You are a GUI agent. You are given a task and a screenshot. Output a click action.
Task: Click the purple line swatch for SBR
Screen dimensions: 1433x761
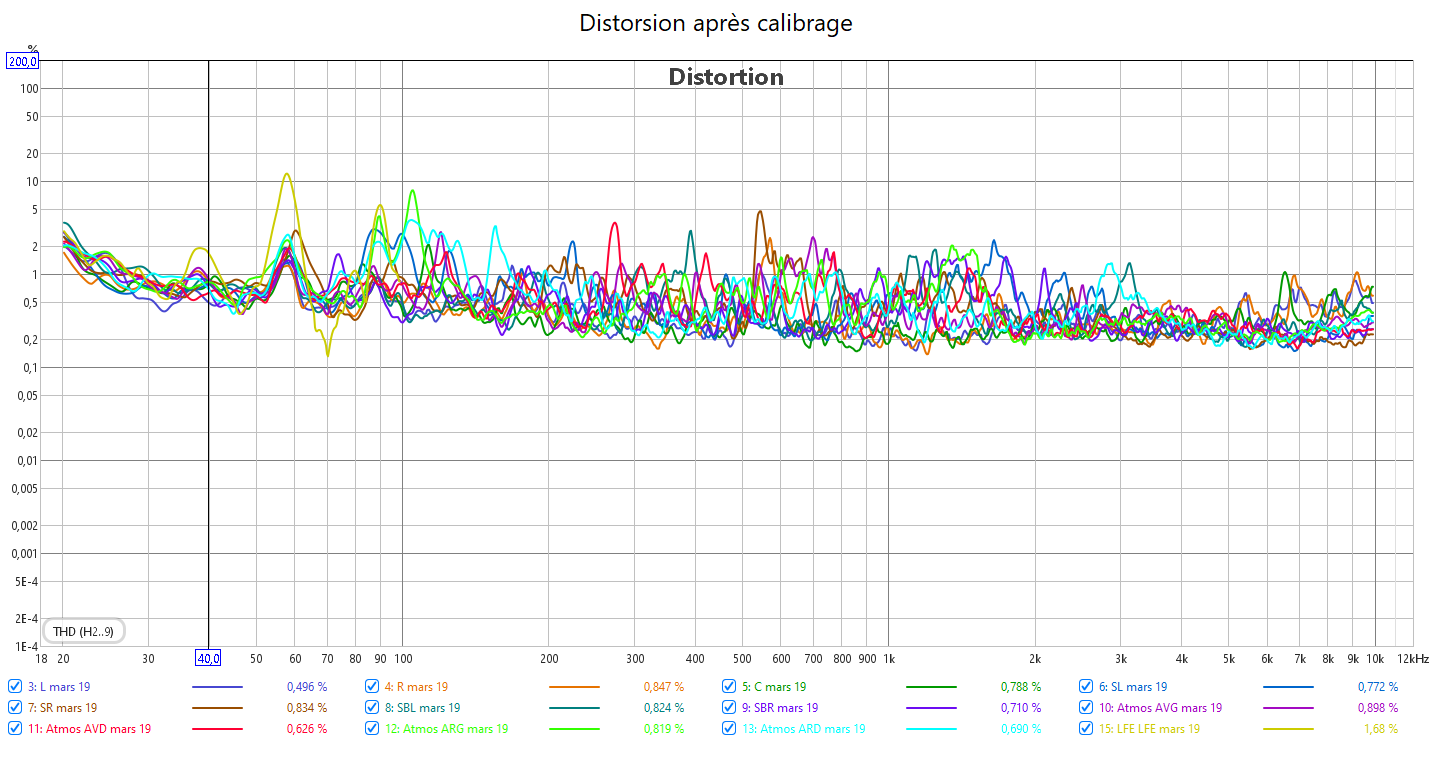coord(931,708)
